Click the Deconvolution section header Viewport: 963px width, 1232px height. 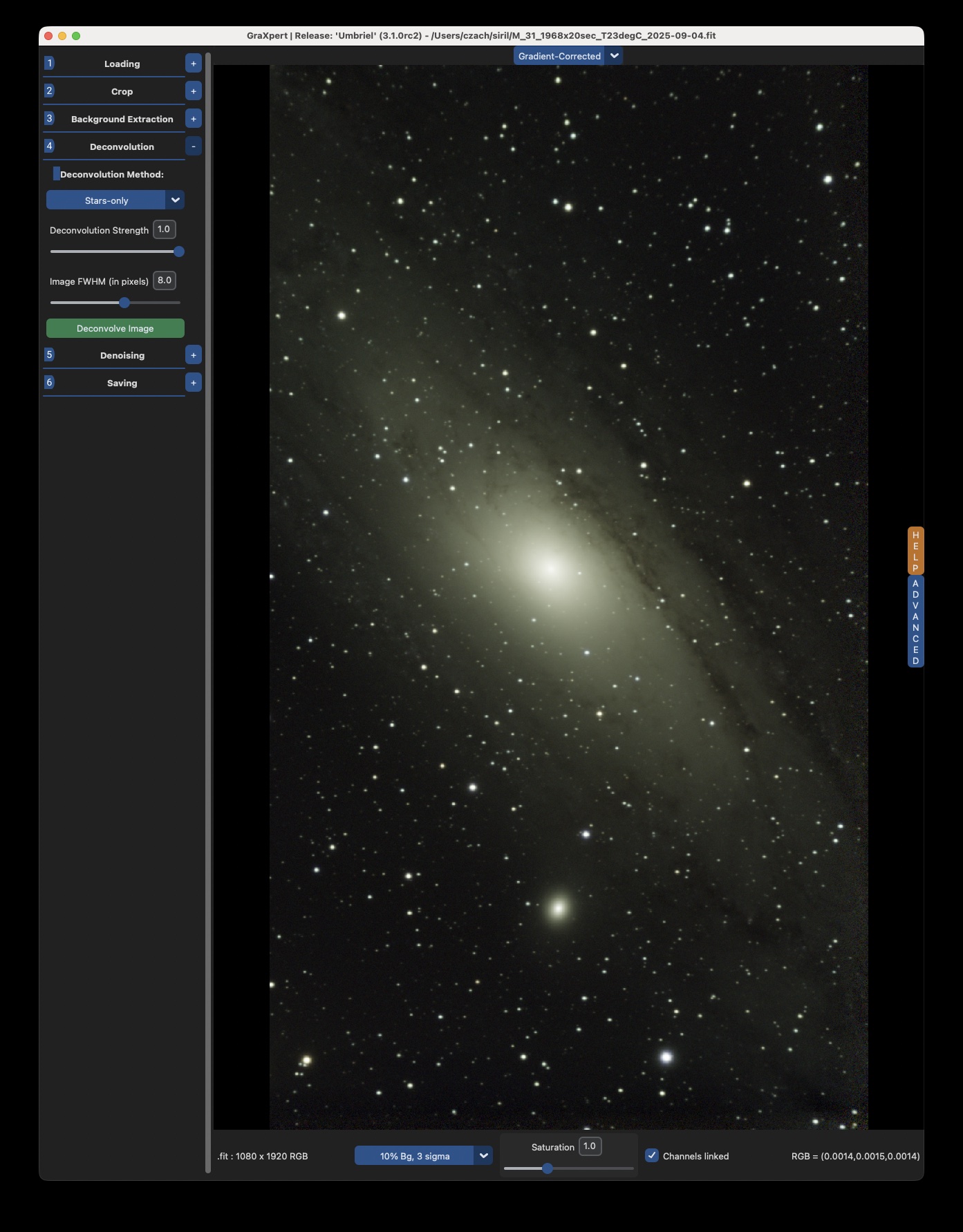pyautogui.click(x=122, y=146)
